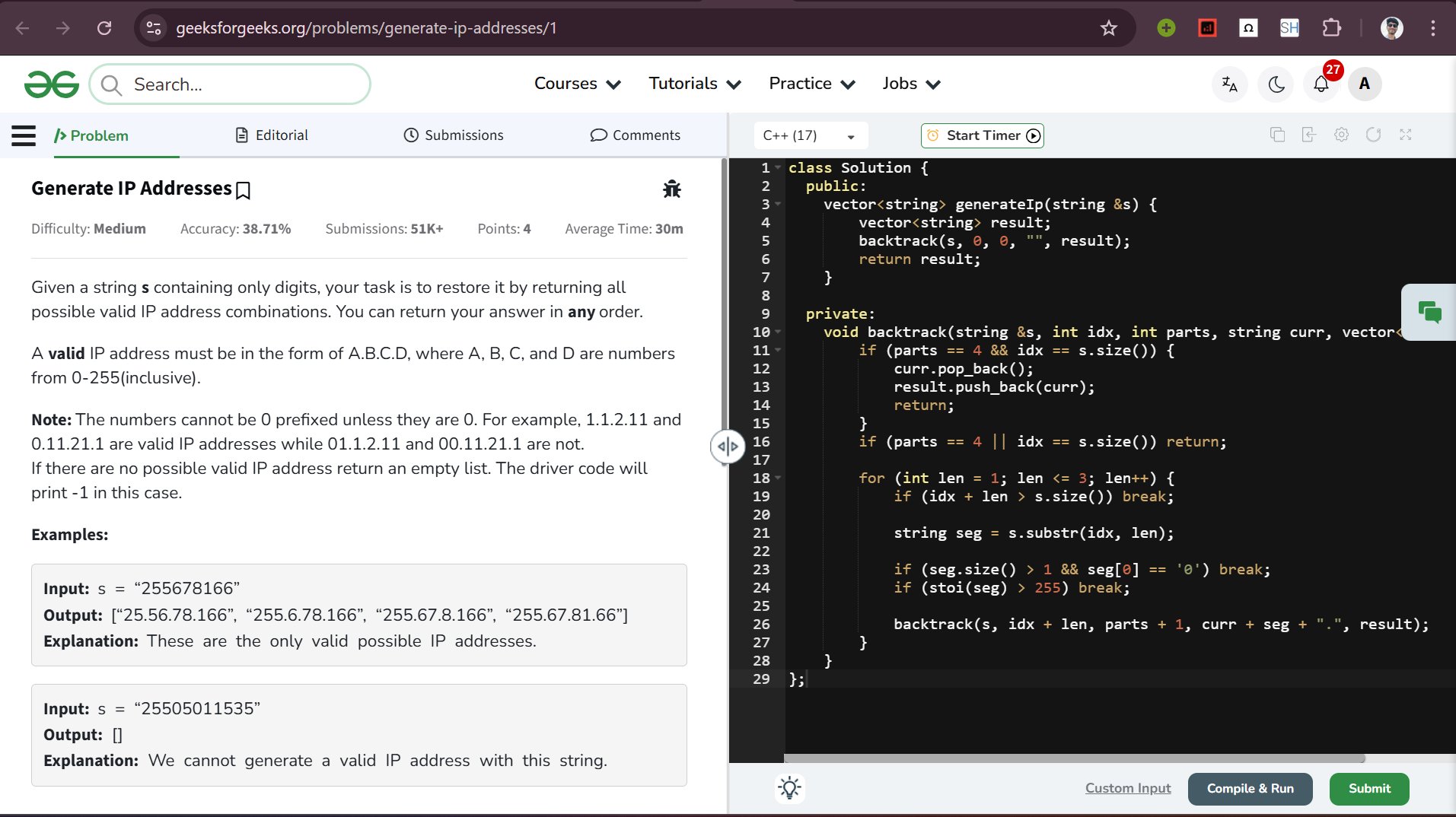1456x817 pixels.
Task: Open the C++ (17) language dropdown
Action: pos(809,135)
